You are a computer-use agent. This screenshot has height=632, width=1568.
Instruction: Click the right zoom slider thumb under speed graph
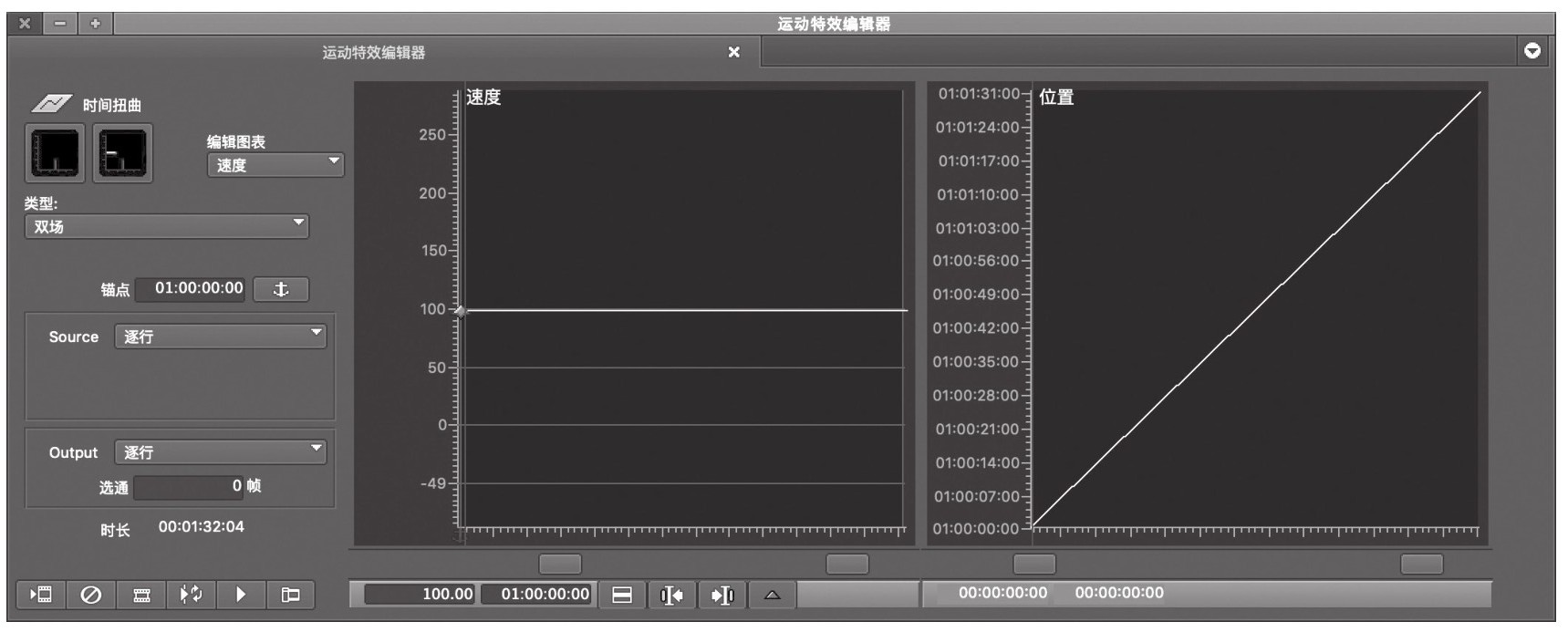847,565
